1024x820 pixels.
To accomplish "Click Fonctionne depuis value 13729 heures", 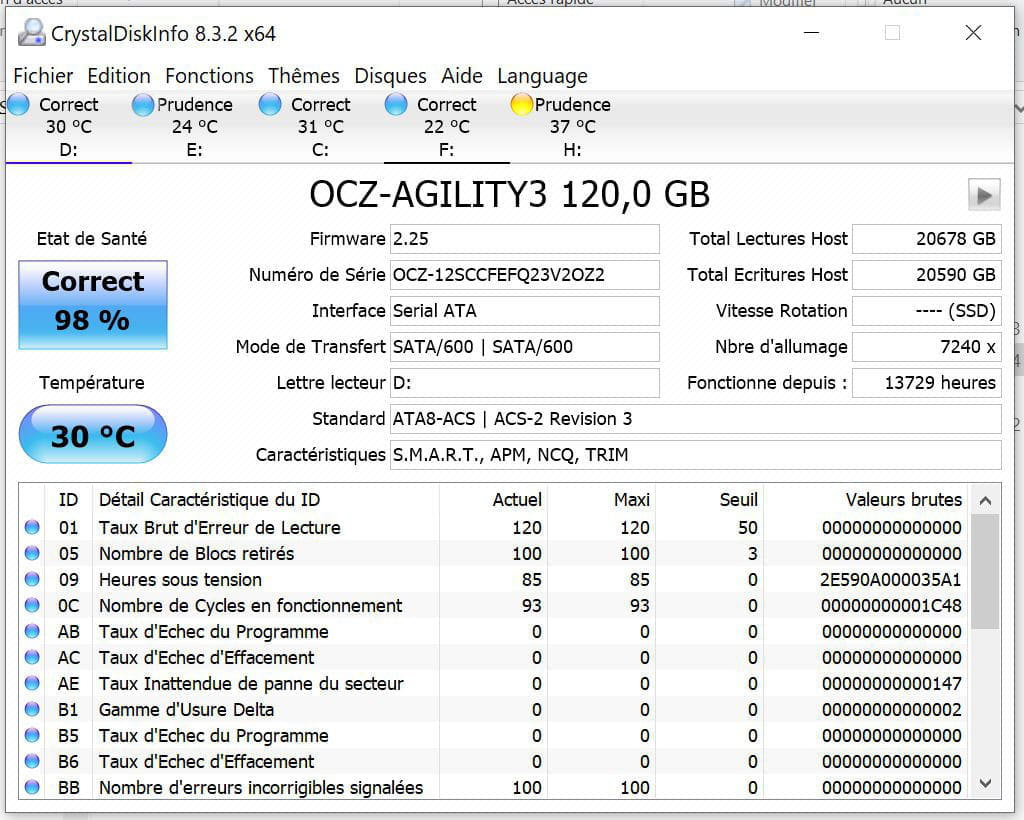I will [x=927, y=383].
